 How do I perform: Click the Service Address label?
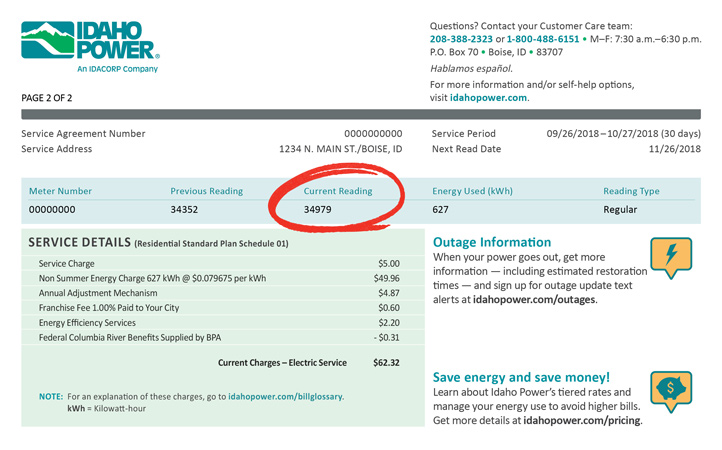tap(57, 149)
